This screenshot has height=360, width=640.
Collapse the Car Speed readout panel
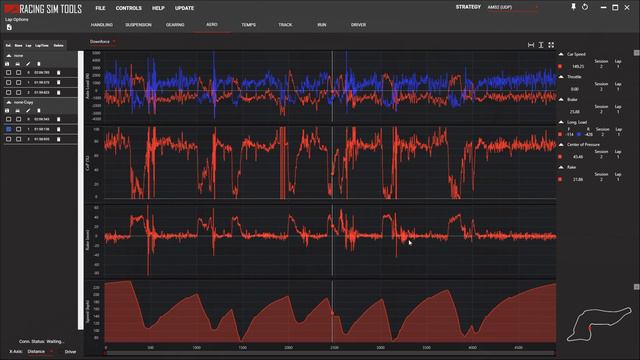click(561, 54)
